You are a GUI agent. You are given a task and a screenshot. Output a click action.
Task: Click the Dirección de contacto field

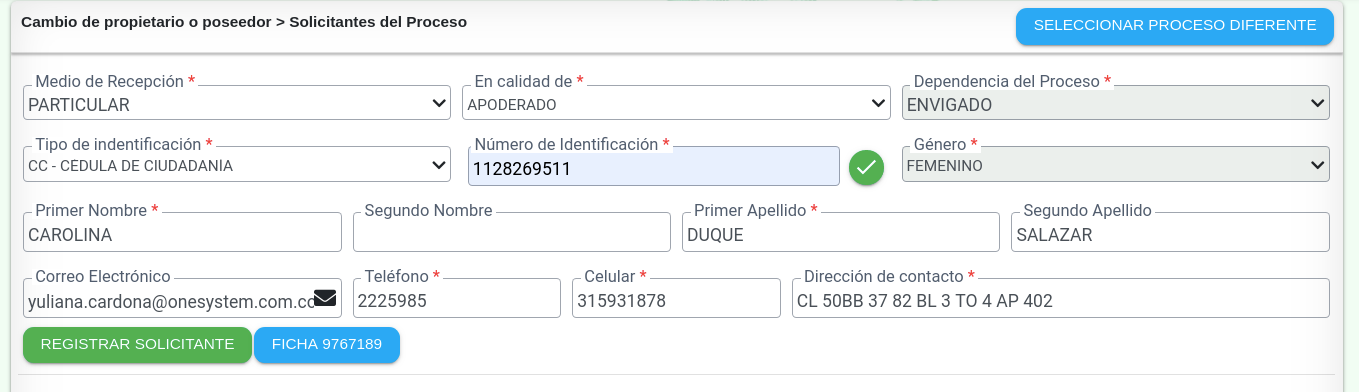click(x=1061, y=298)
